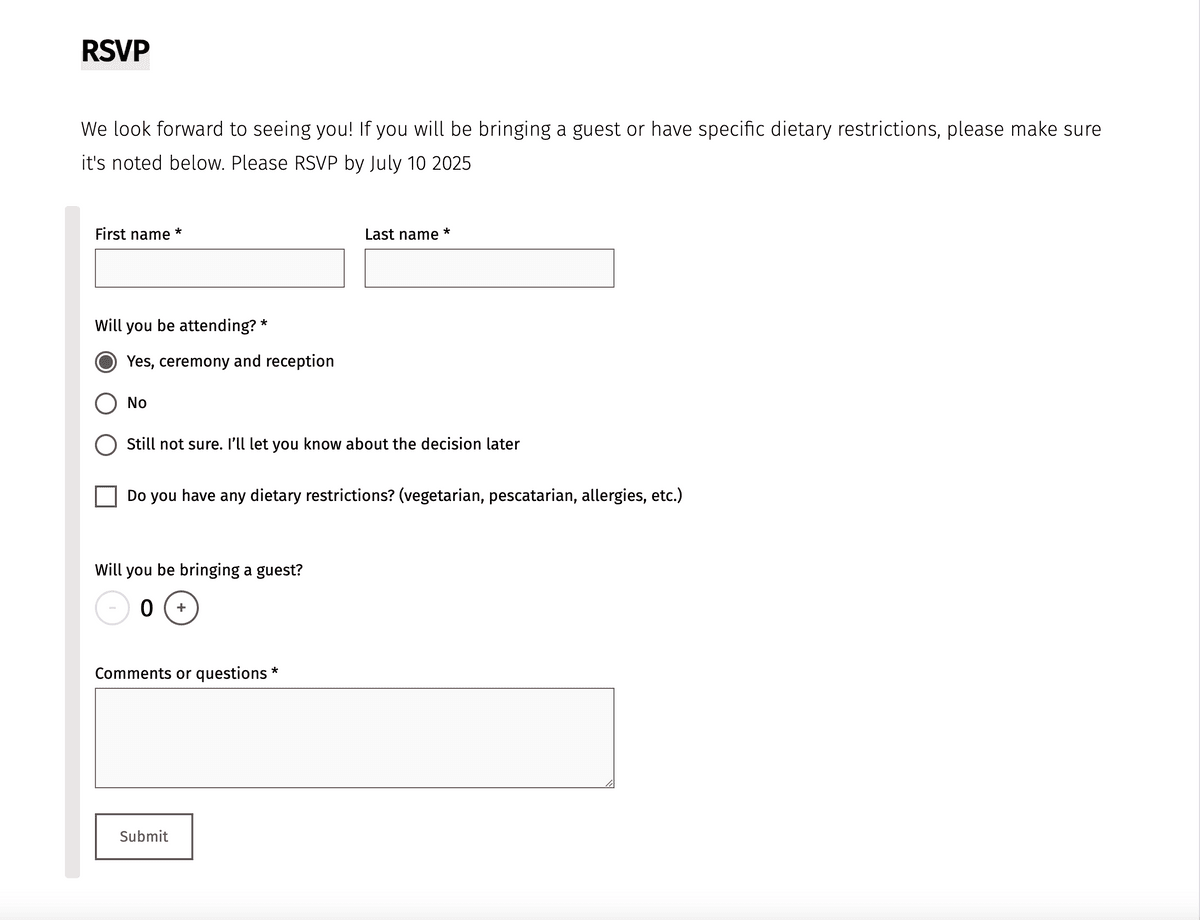Choose the 'No' attendance radio button
1200x920 pixels.
107,403
